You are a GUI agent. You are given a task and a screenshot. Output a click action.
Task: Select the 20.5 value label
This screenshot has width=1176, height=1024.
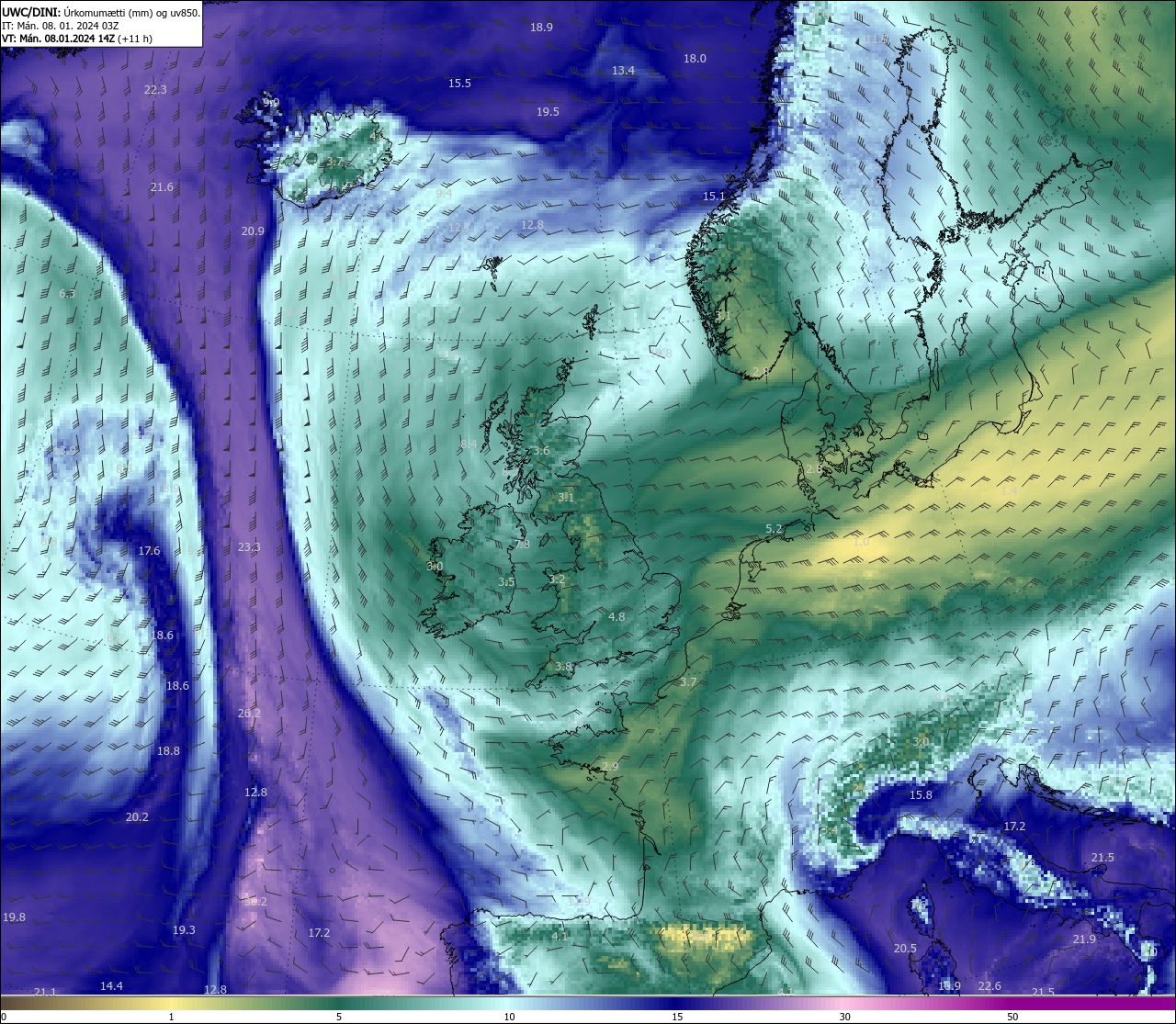[x=905, y=949]
